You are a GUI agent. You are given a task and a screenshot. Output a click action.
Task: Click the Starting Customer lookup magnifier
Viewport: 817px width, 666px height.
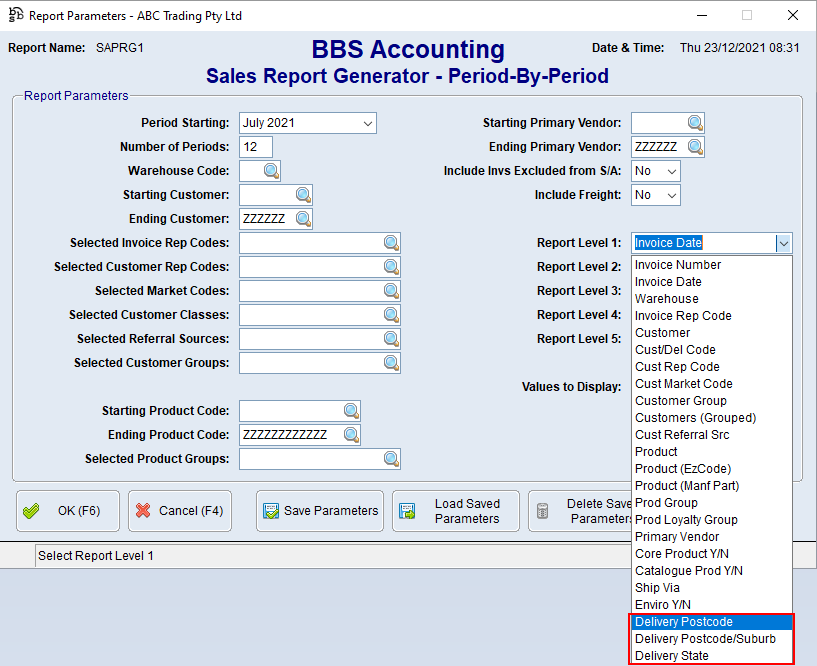(303, 195)
